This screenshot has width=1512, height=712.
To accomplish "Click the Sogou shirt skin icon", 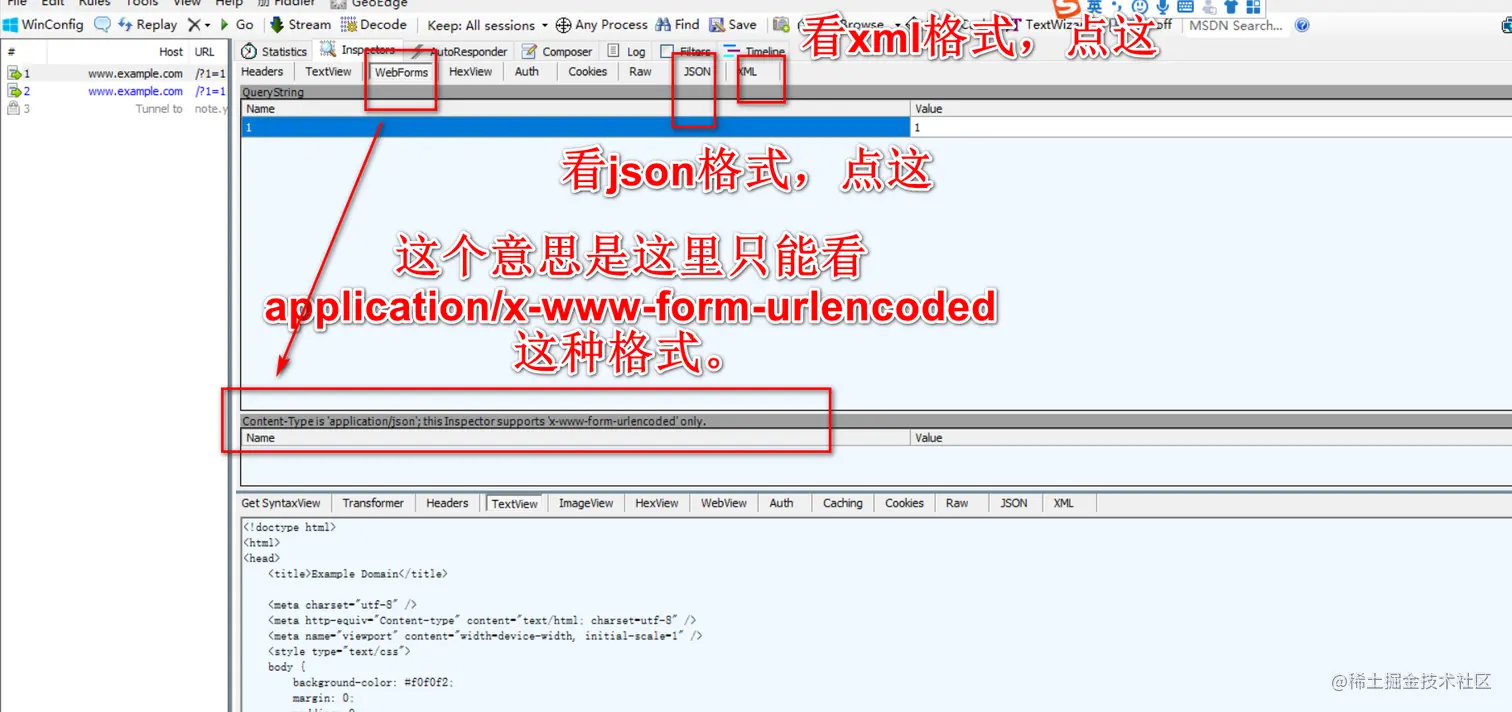I will tap(1231, 7).
